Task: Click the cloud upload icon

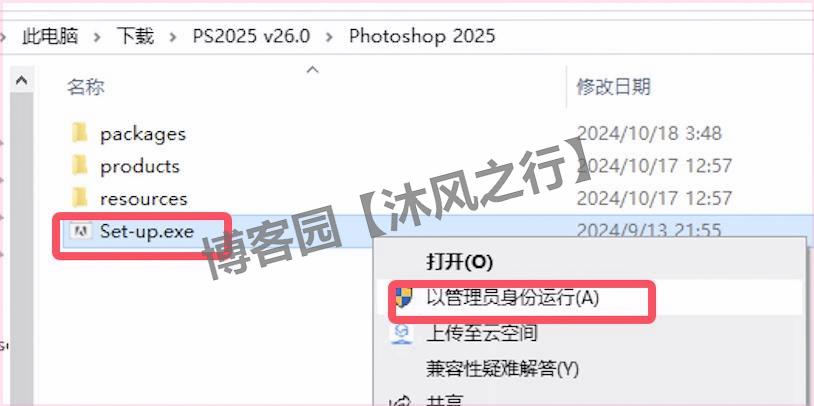Action: click(x=402, y=333)
